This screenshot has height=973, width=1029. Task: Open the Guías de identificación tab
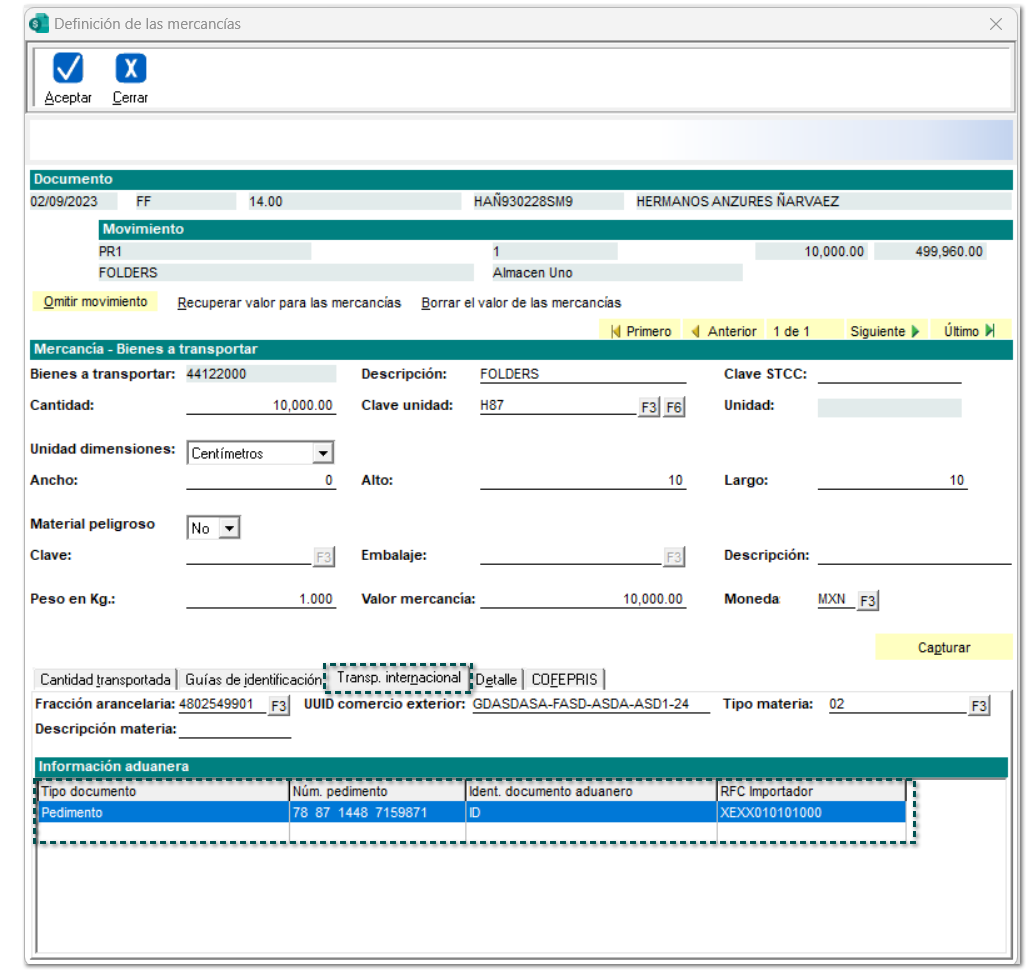(252, 680)
